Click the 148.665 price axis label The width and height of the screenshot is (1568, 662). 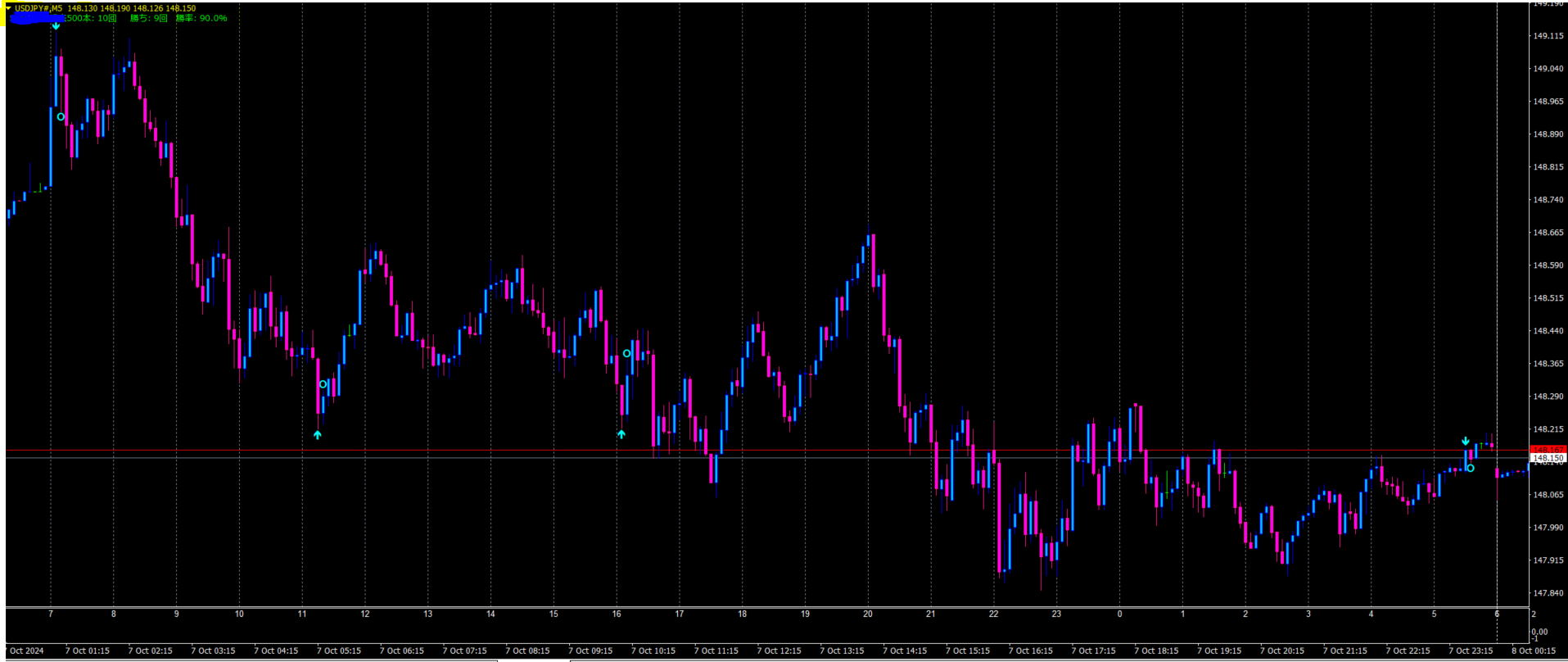[x=1548, y=233]
